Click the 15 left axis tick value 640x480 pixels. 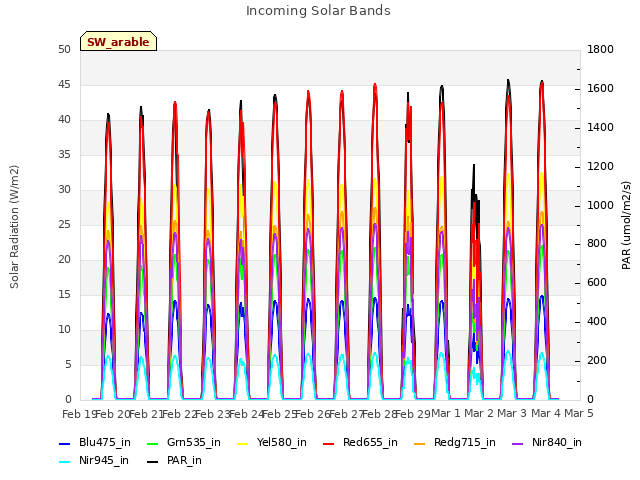tap(64, 295)
